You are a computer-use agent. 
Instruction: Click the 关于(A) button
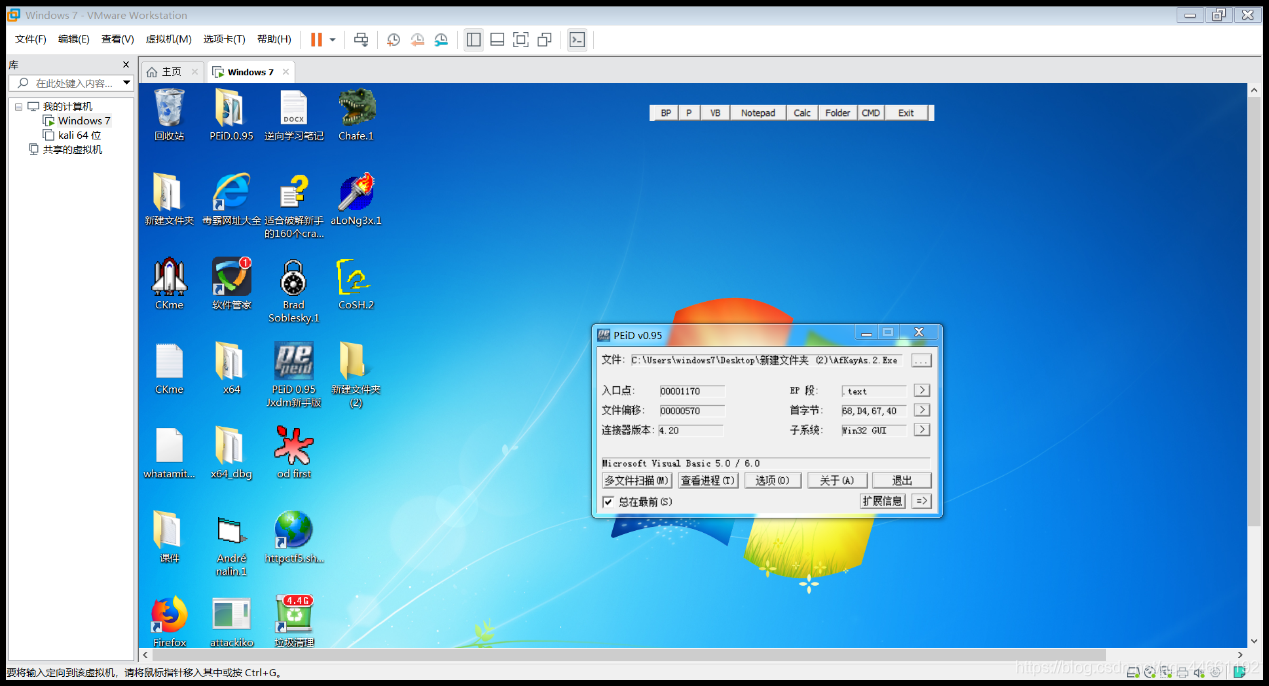click(837, 481)
